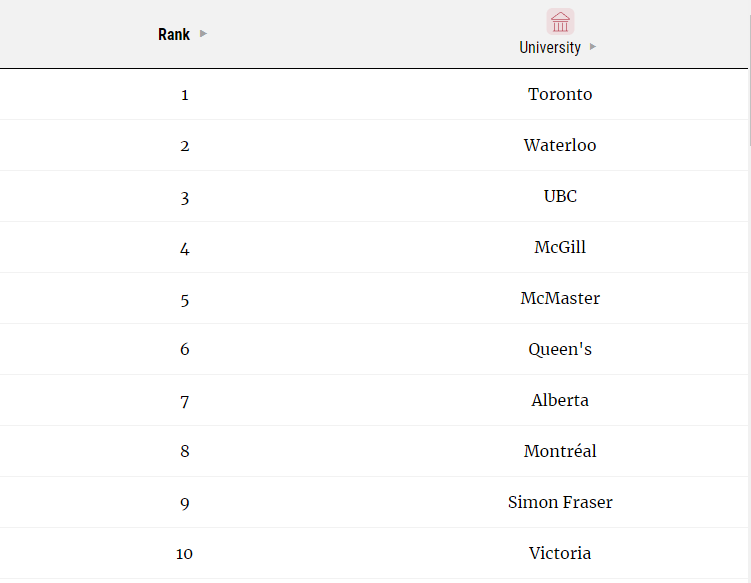Click the sort arrow beside University
751x583 pixels.
coord(593,47)
